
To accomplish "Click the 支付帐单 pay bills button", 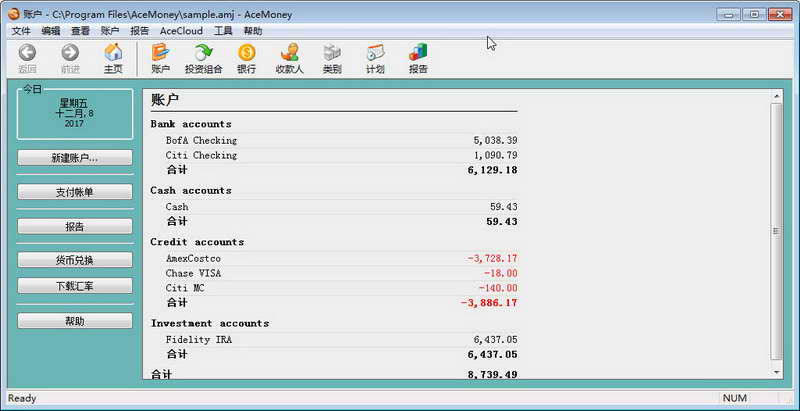I will pyautogui.click(x=75, y=192).
